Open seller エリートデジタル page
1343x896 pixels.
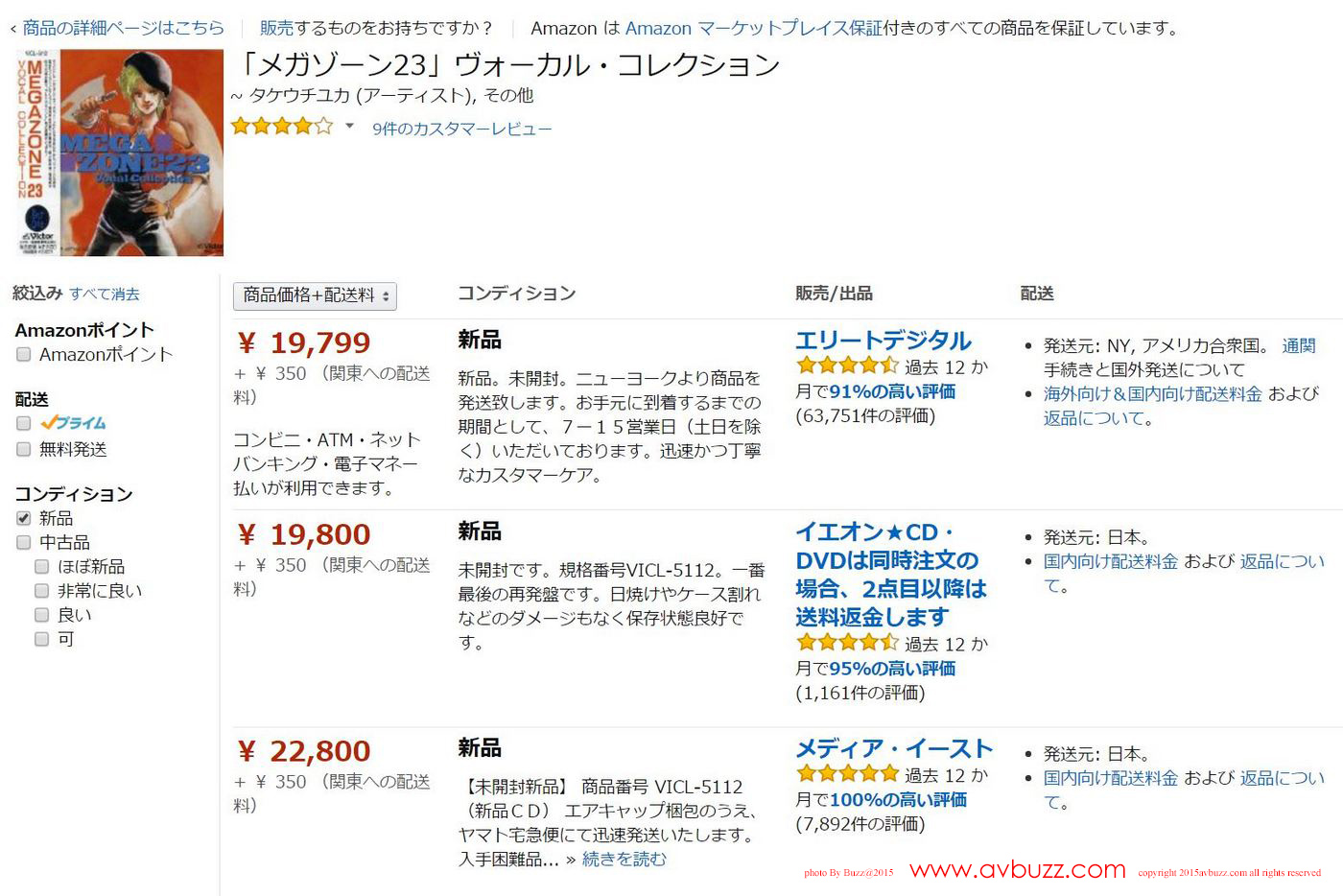(883, 341)
